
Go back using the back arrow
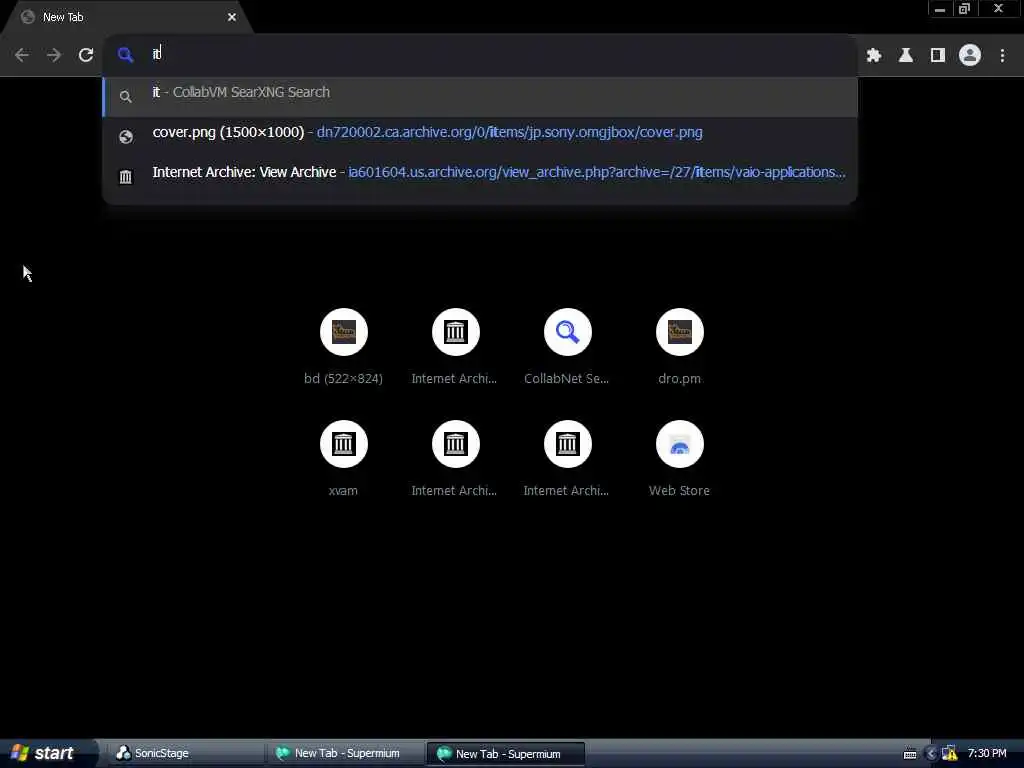[22, 55]
